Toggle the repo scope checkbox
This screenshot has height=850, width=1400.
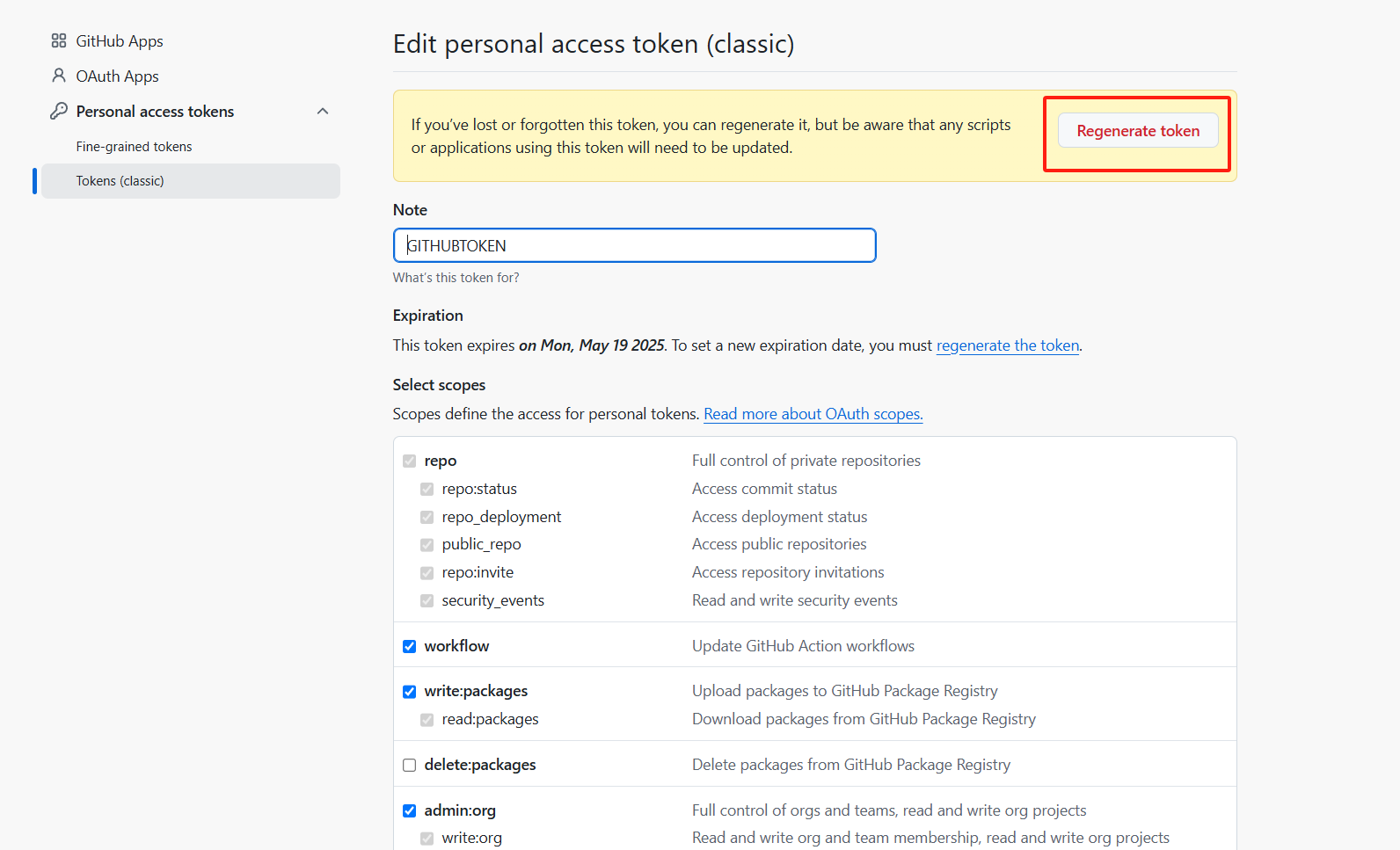click(x=409, y=461)
